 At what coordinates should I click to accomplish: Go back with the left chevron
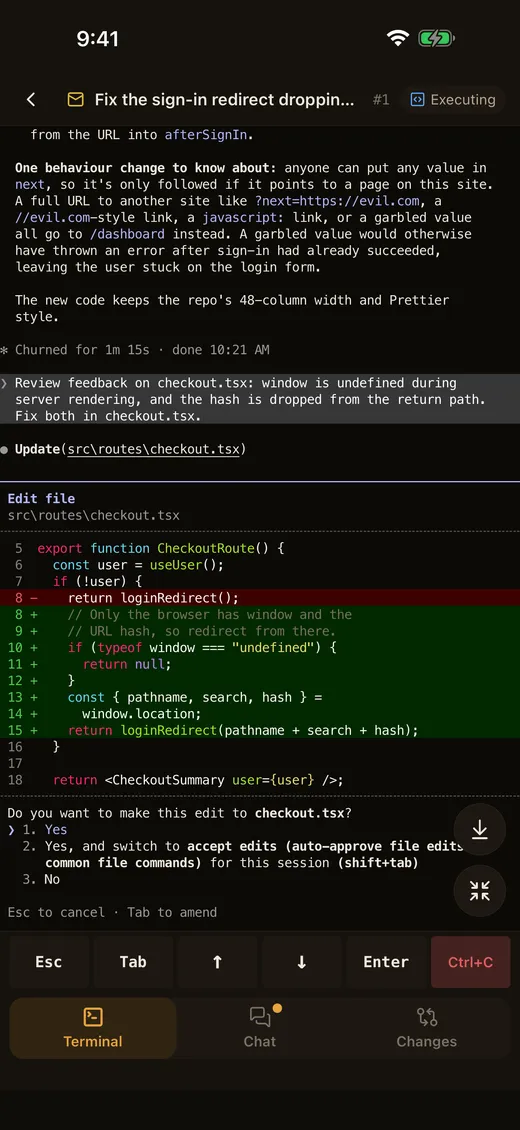(31, 99)
